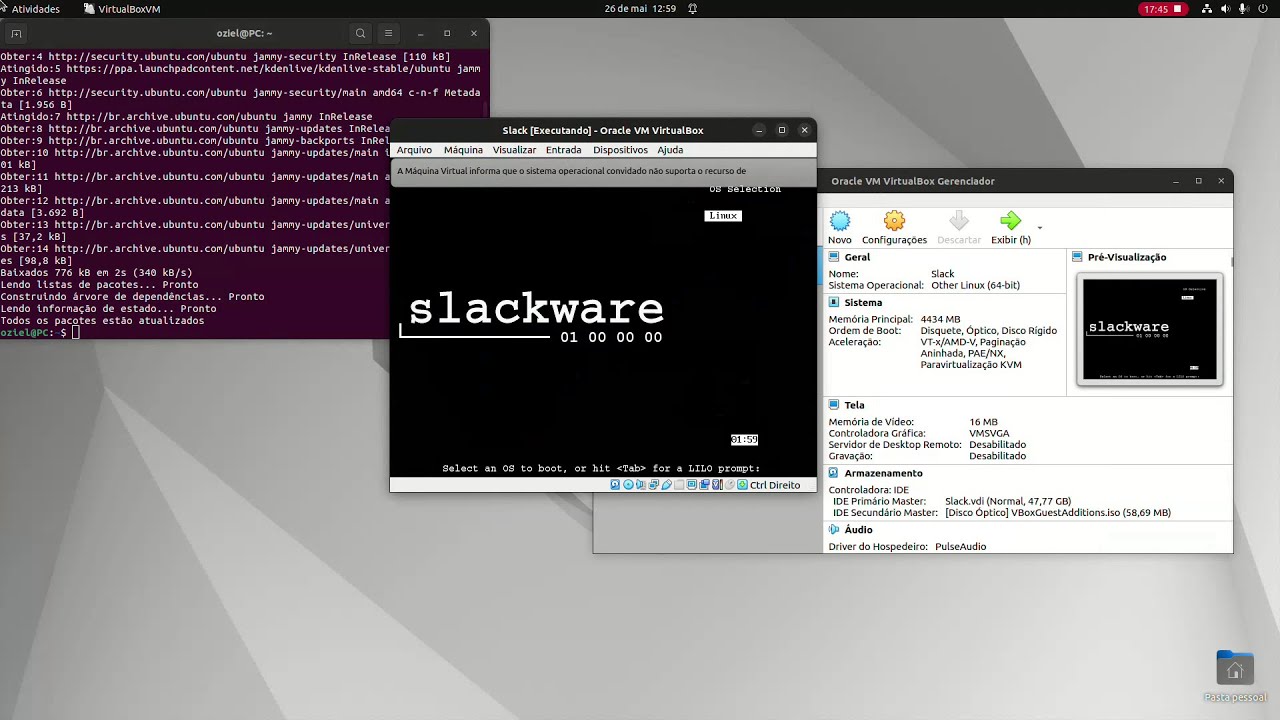Screen dimensions: 1280x720
Task: Click the 4434 MB memory value
Action: pyautogui.click(x=940, y=319)
